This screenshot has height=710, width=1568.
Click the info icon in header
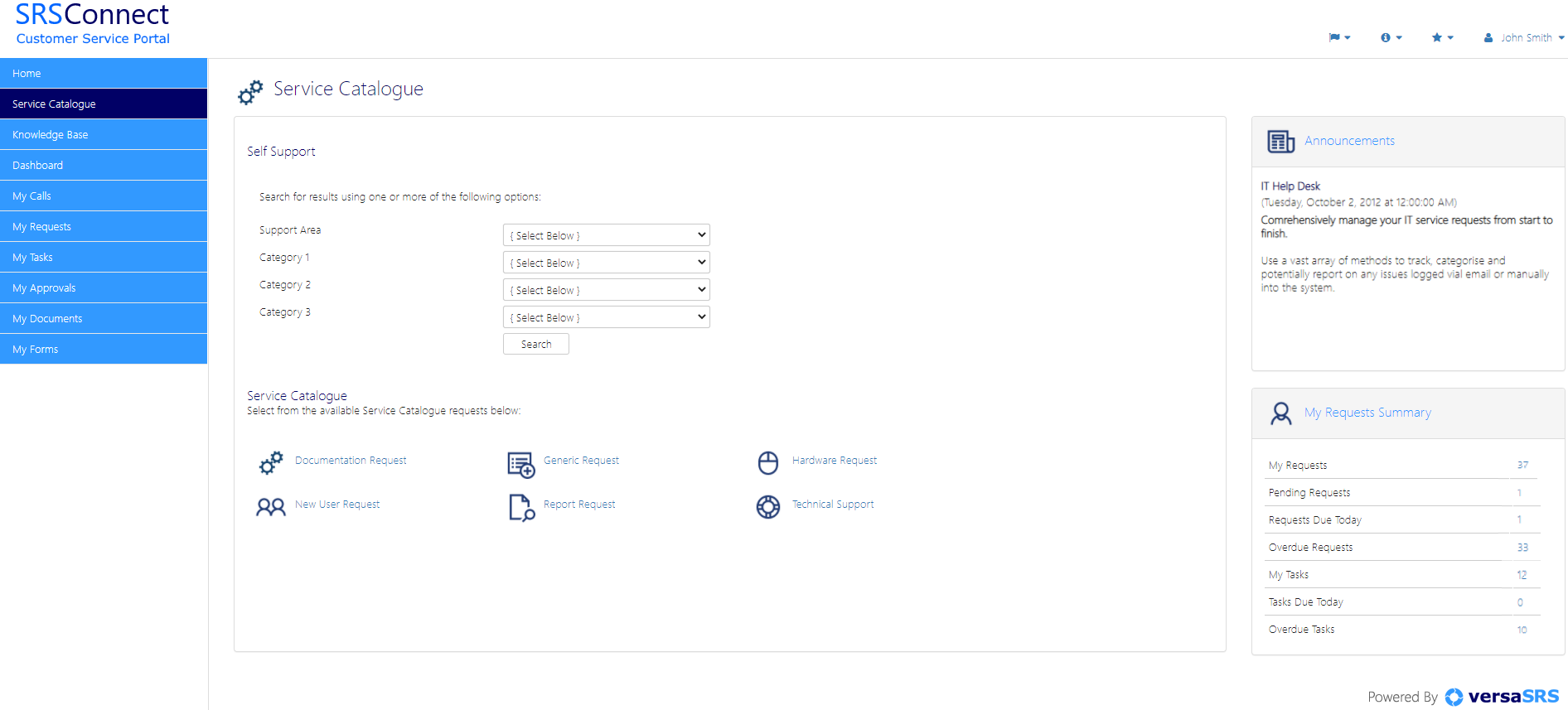pos(1391,38)
